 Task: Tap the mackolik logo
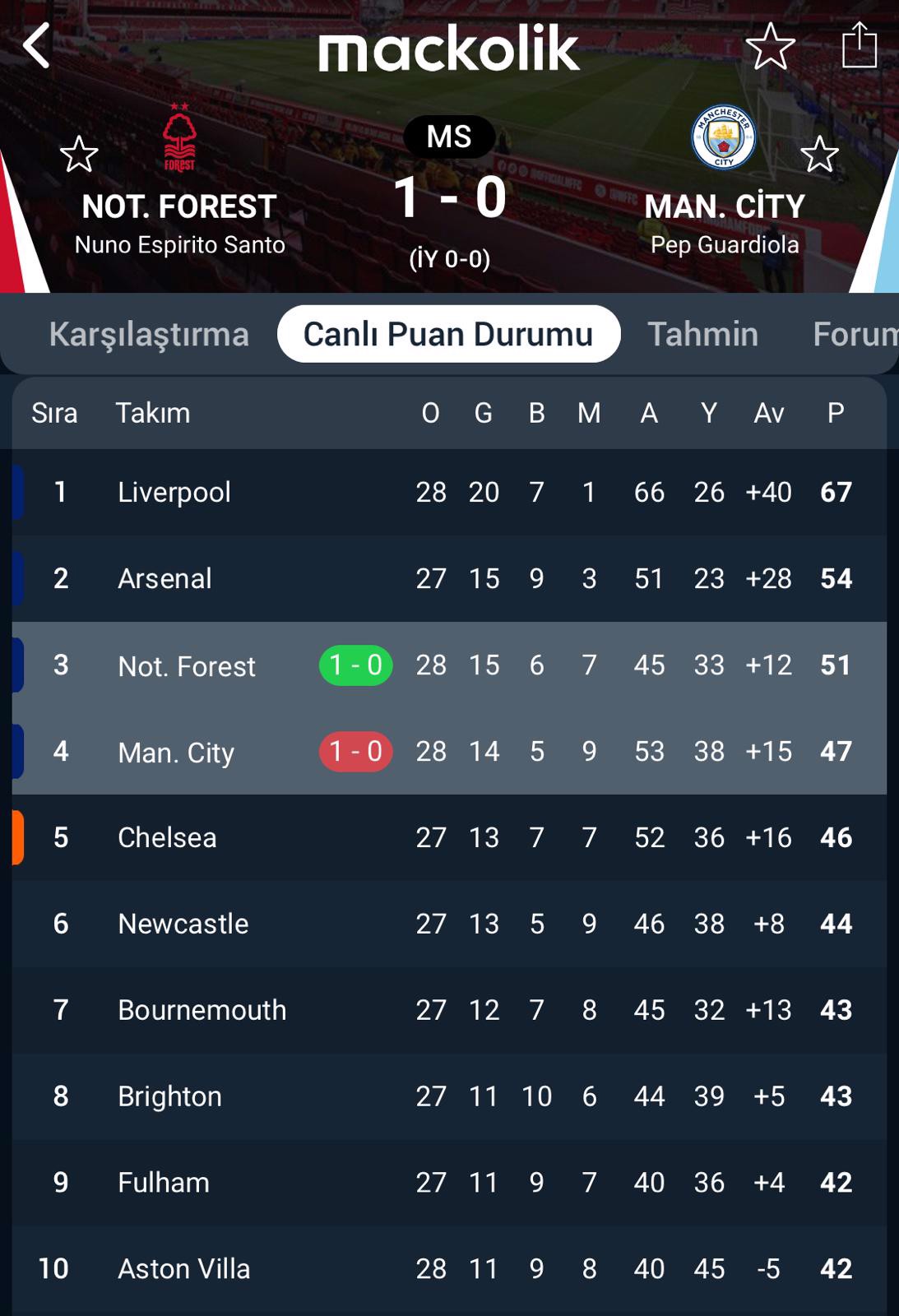pyautogui.click(x=449, y=48)
